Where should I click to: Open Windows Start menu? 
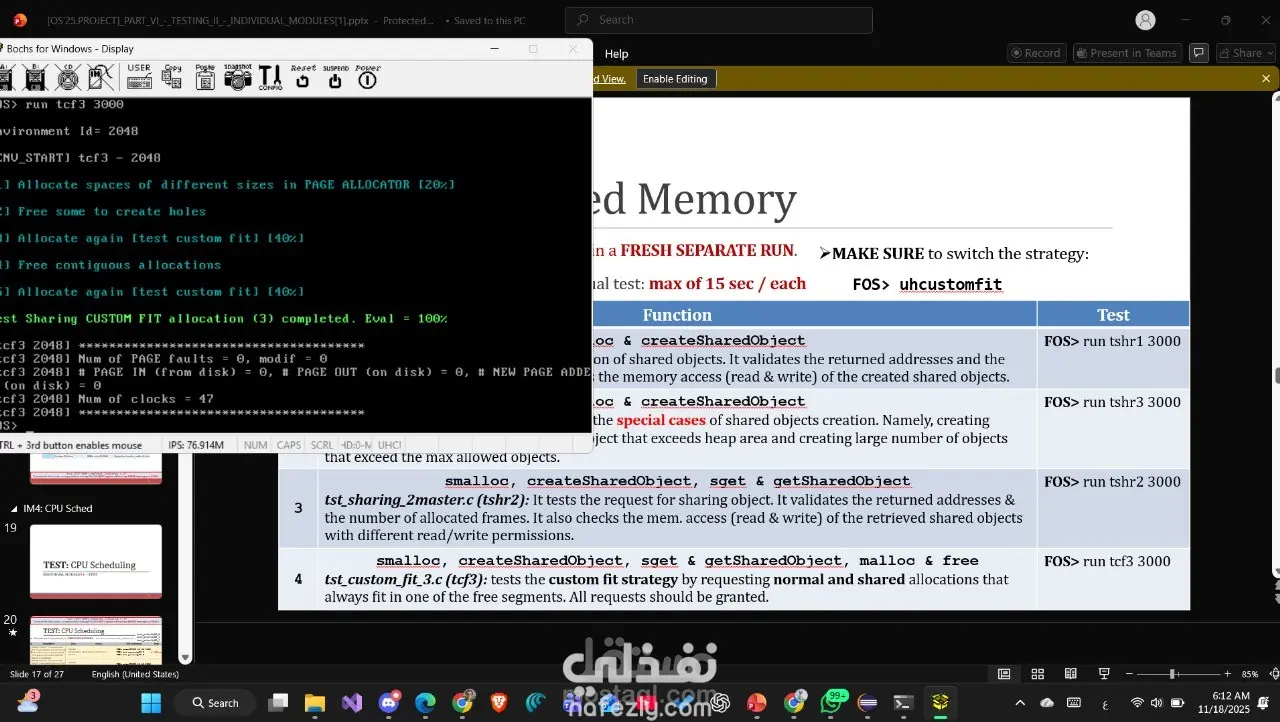pyautogui.click(x=150, y=703)
